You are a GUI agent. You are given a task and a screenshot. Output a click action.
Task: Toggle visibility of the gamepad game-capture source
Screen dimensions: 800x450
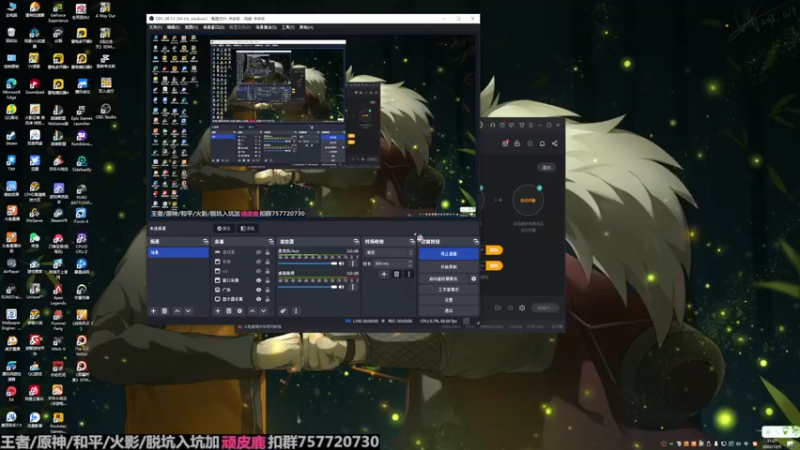(x=258, y=252)
